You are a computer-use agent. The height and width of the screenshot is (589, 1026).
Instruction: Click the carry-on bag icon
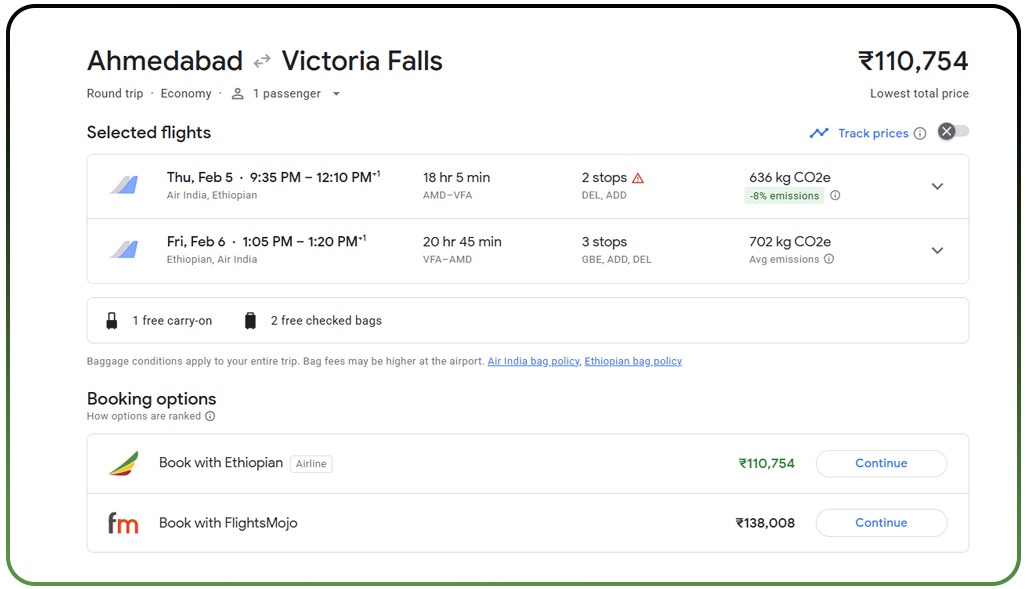pos(112,320)
